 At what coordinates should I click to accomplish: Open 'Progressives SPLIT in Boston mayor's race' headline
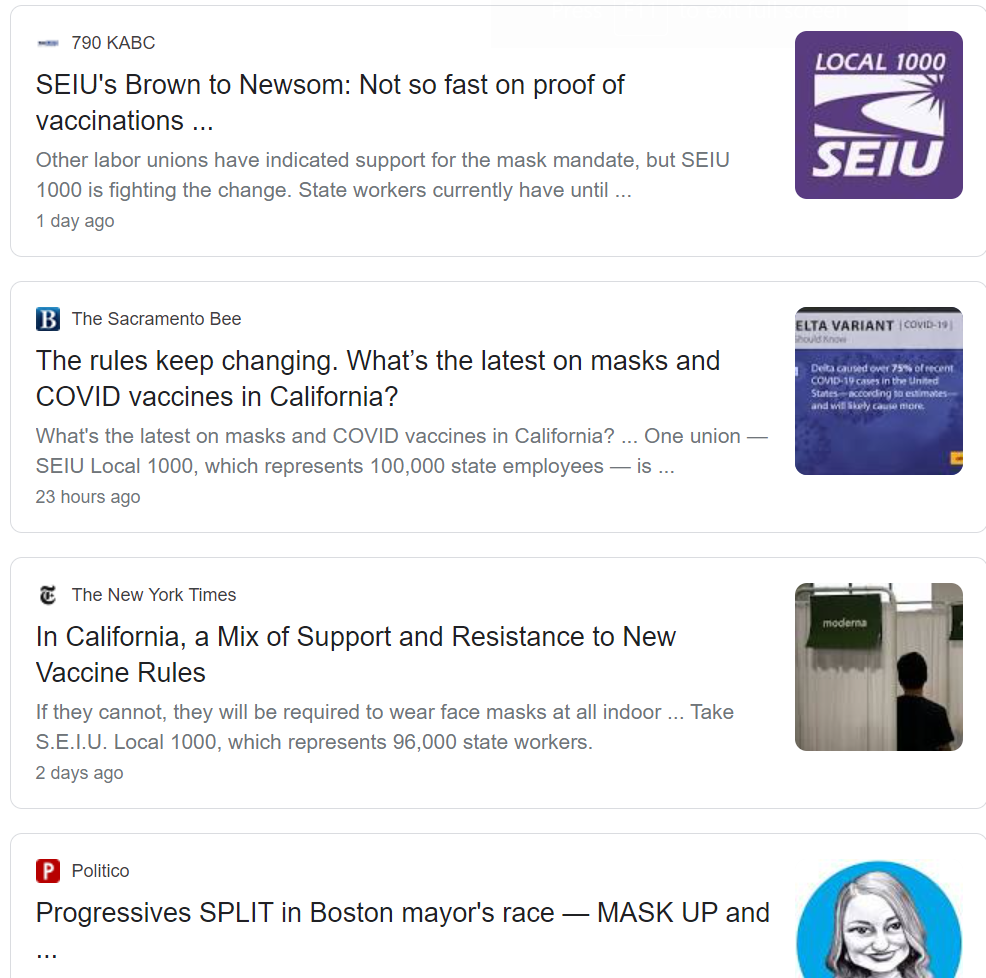402,930
